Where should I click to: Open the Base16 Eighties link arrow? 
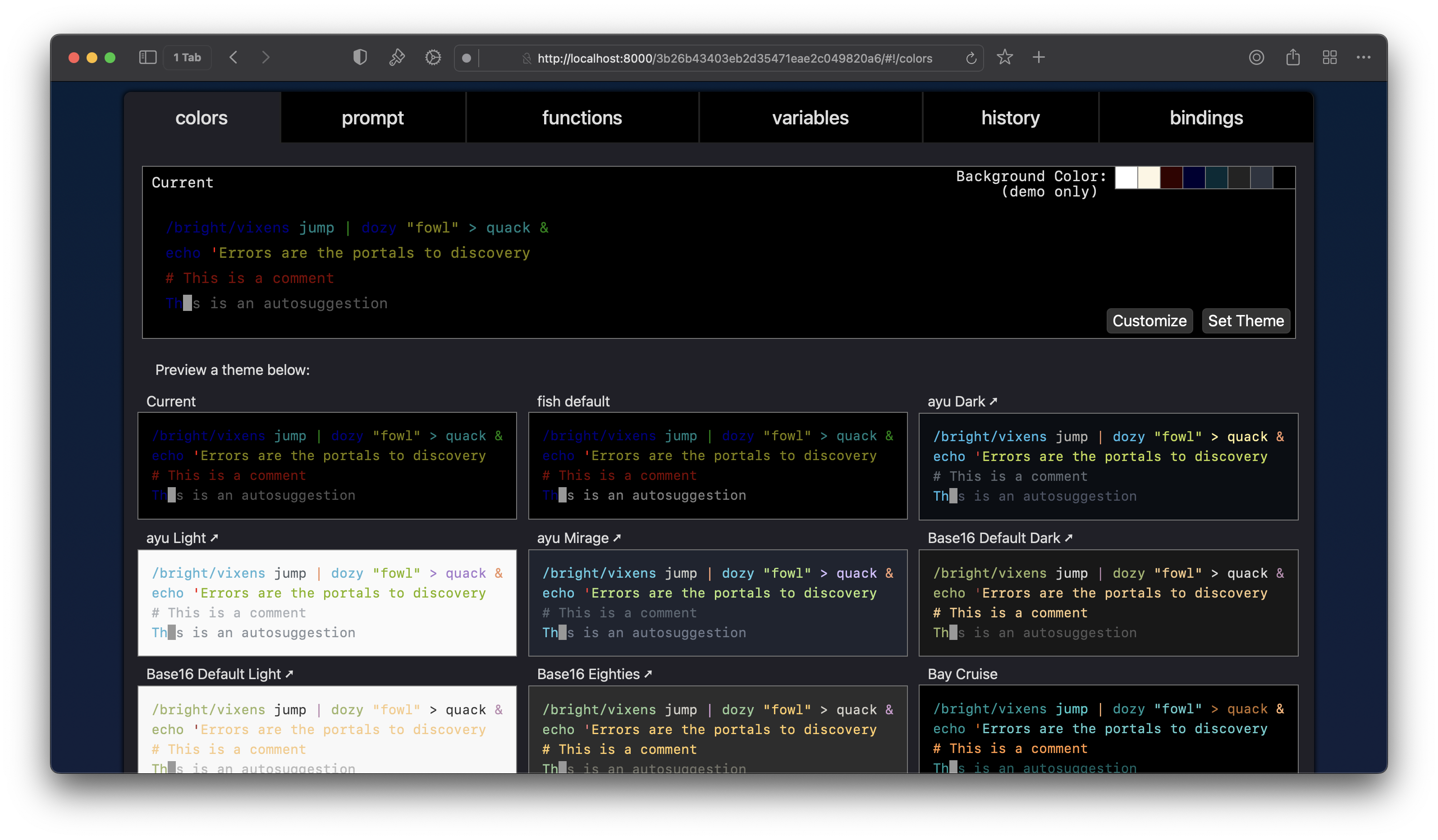(x=648, y=674)
